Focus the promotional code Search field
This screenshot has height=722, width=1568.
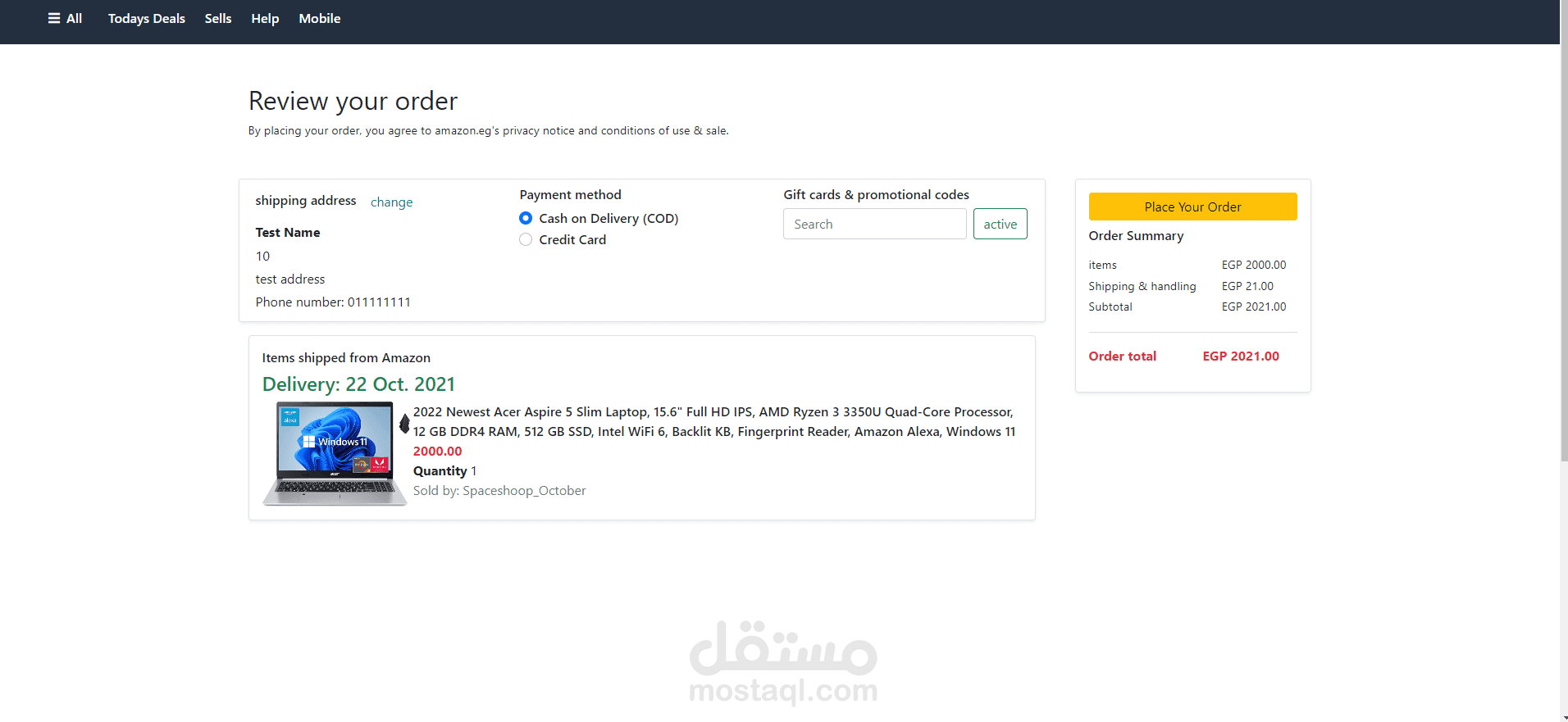874,224
